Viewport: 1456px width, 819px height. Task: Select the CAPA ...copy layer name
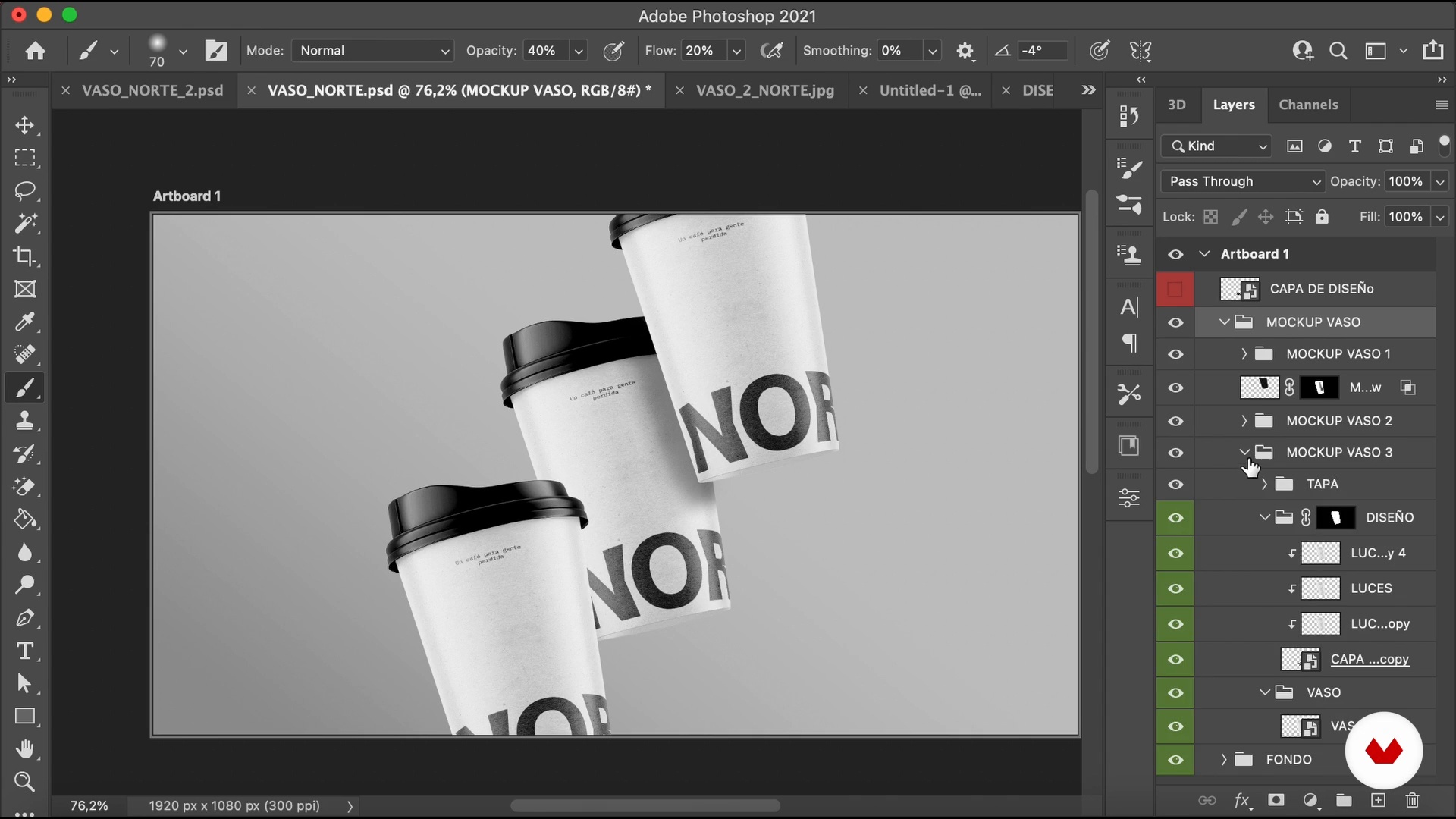[x=1370, y=659]
